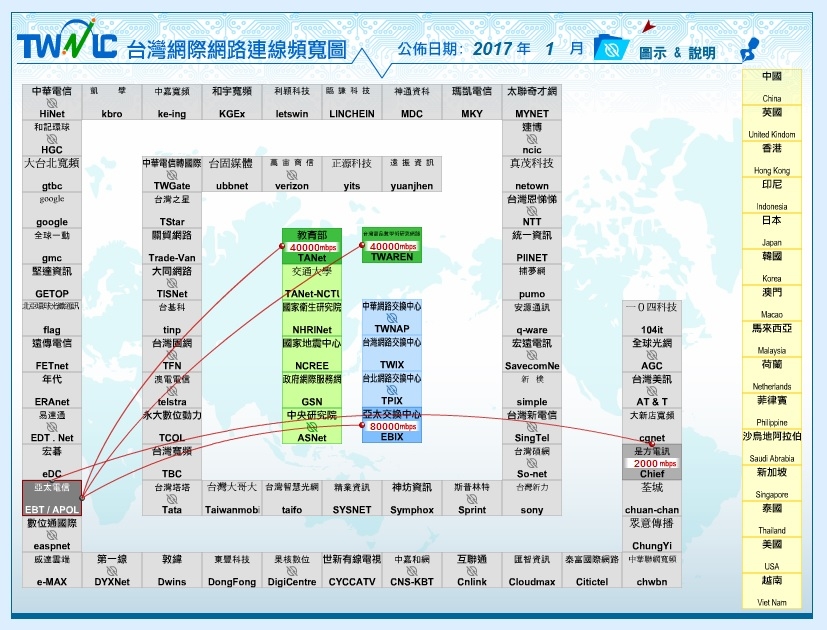Select the ke-ing node

pyautogui.click(x=172, y=102)
